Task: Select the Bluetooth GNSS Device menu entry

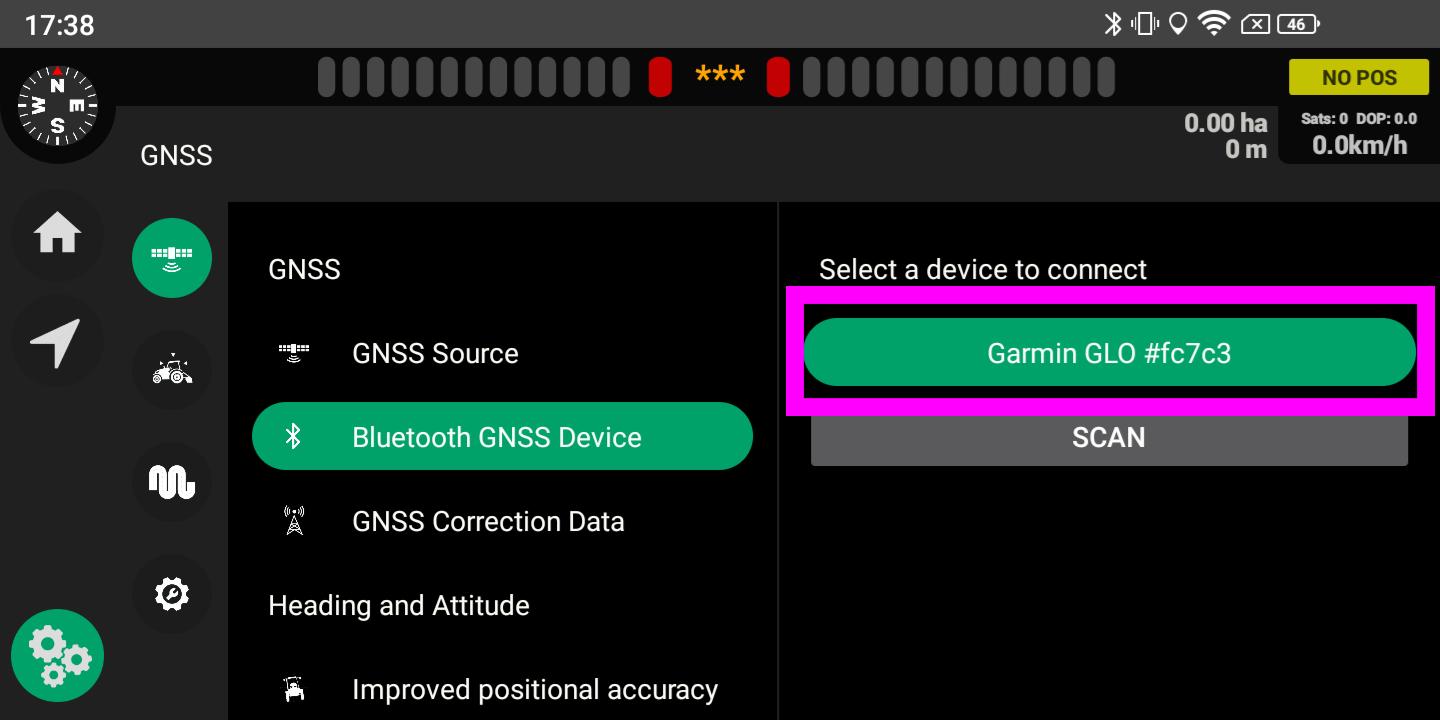Action: [502, 436]
